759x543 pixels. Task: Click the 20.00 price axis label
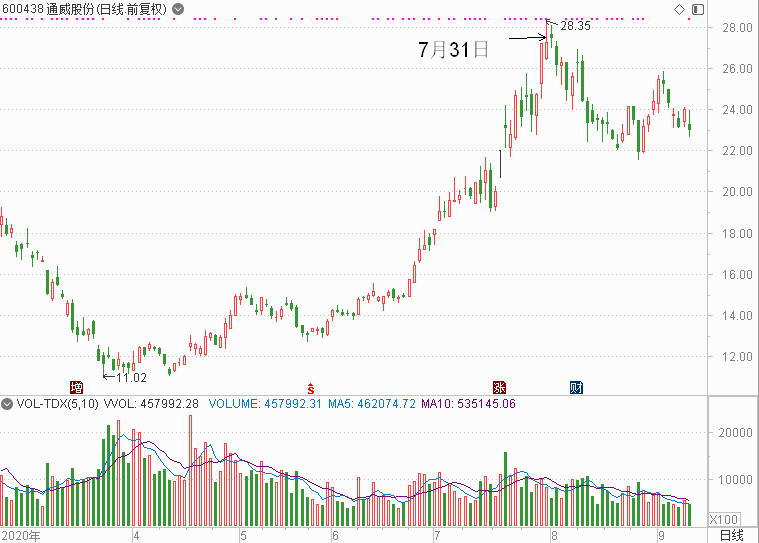737,192
